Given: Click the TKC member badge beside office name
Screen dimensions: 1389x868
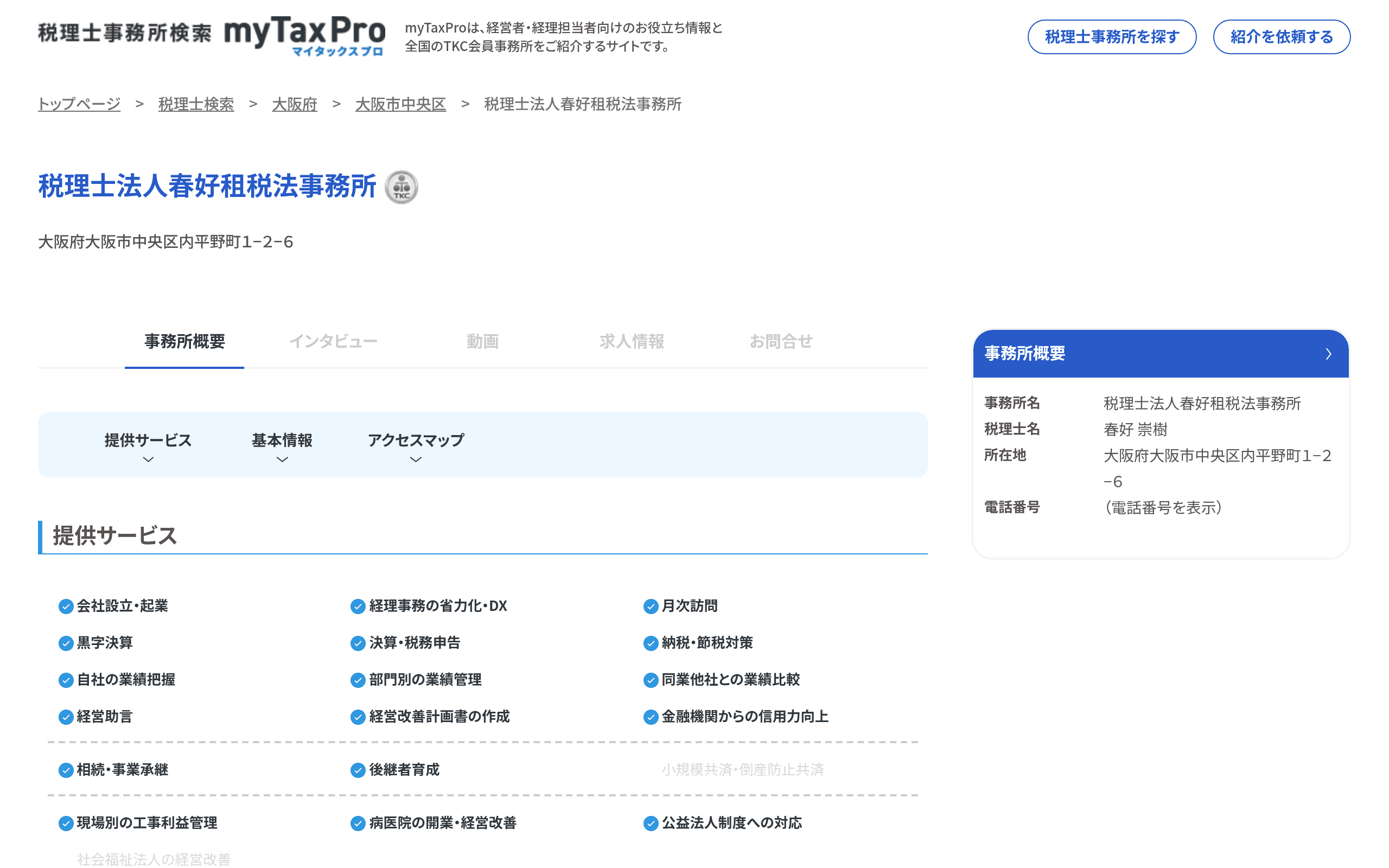Looking at the screenshot, I should point(403,187).
